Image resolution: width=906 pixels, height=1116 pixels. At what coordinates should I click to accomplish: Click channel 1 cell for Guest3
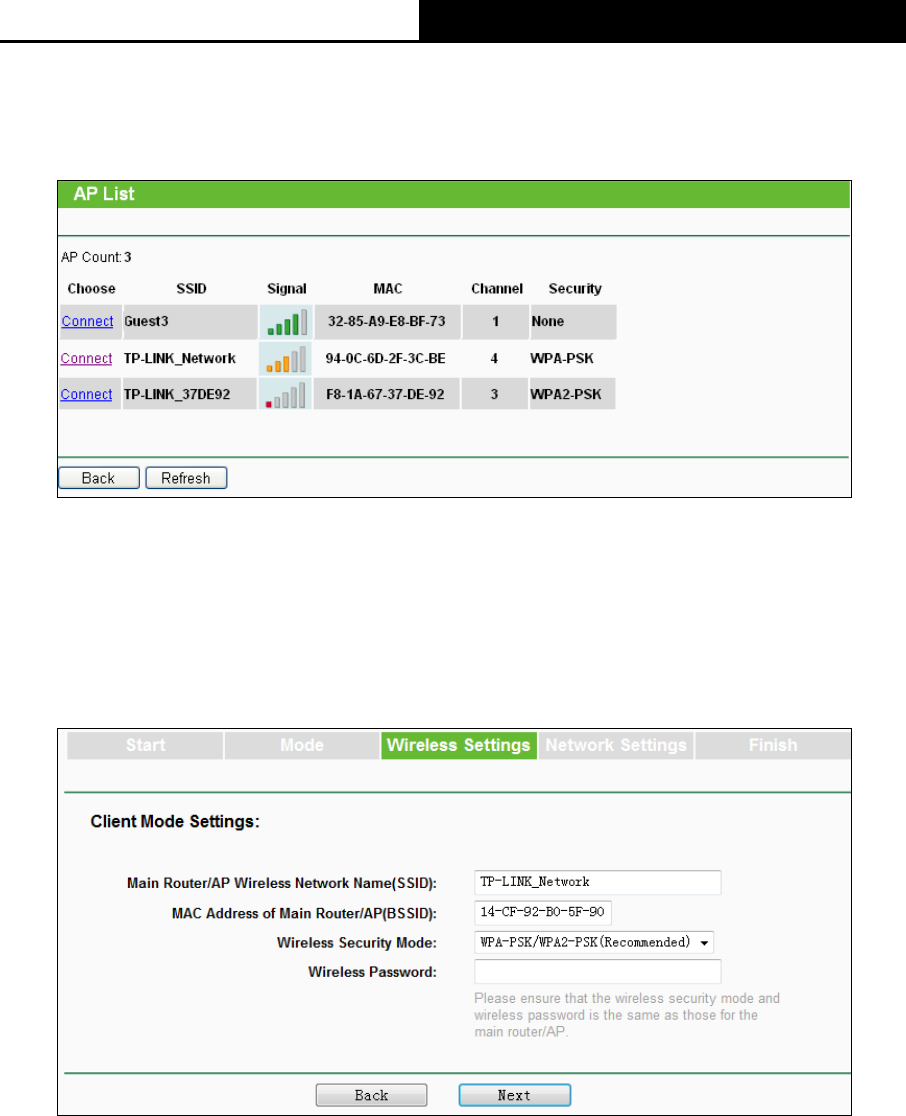coord(495,322)
